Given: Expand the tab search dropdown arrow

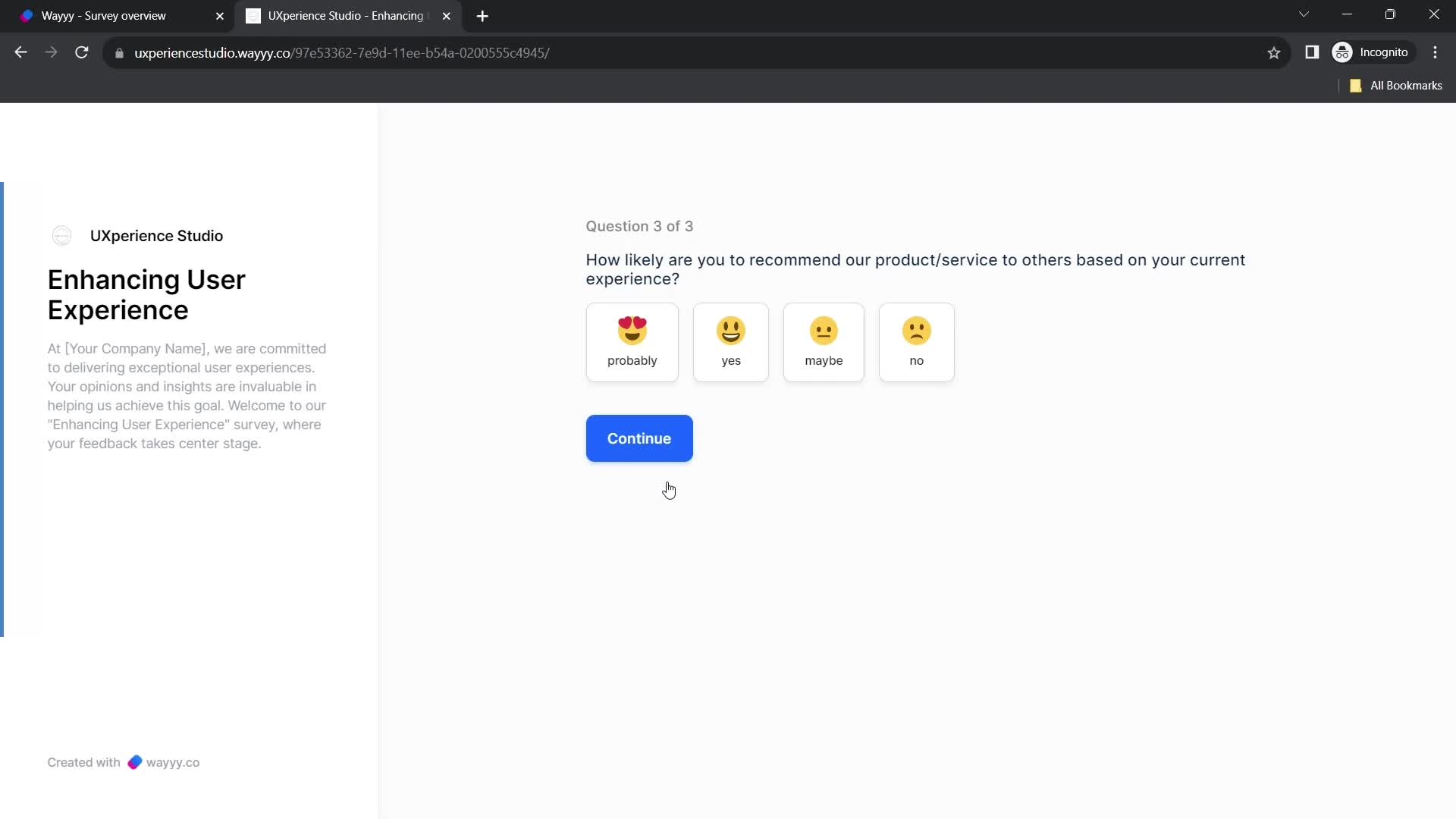Looking at the screenshot, I should pos(1304,14).
